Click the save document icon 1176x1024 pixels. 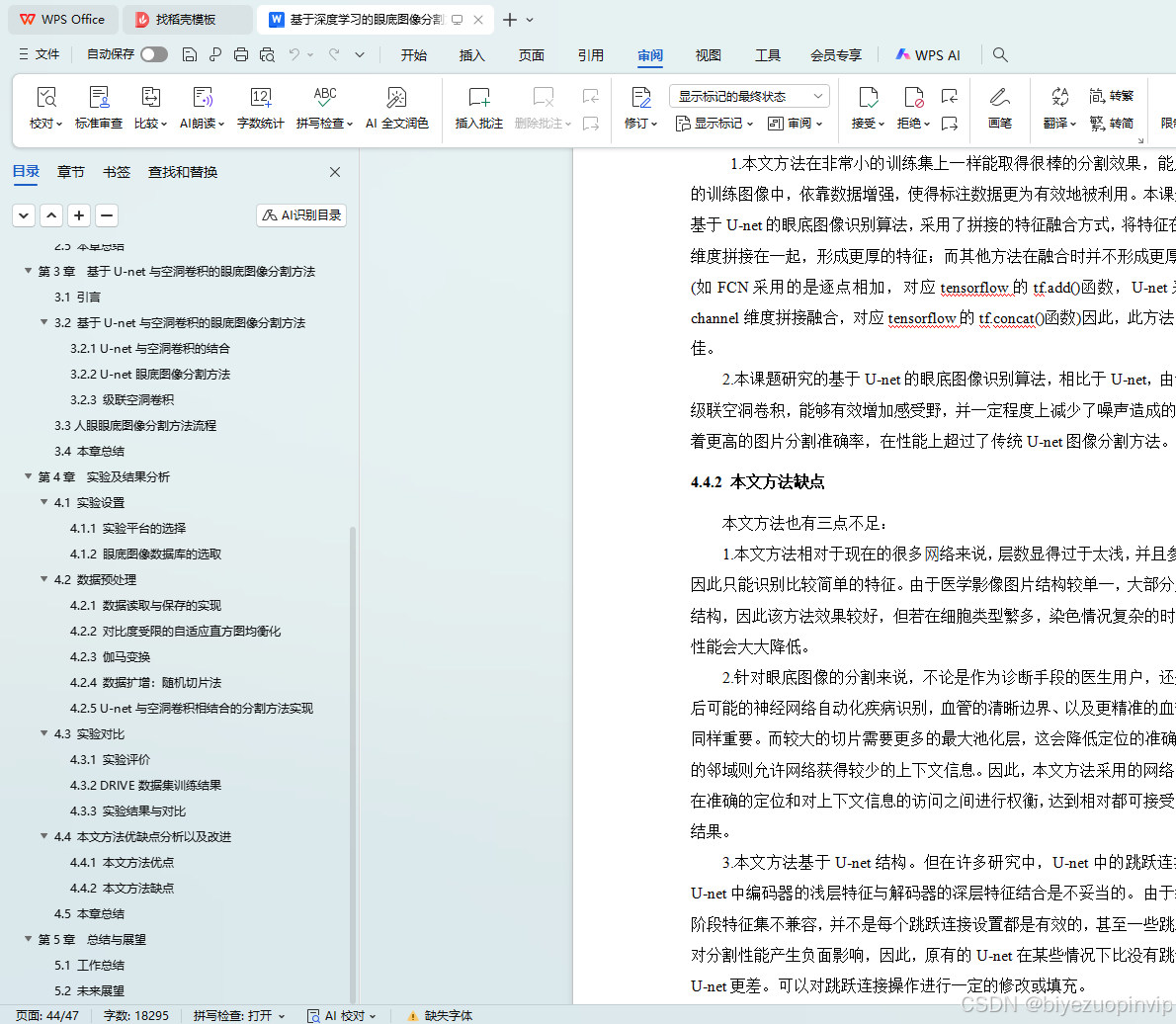point(190,54)
